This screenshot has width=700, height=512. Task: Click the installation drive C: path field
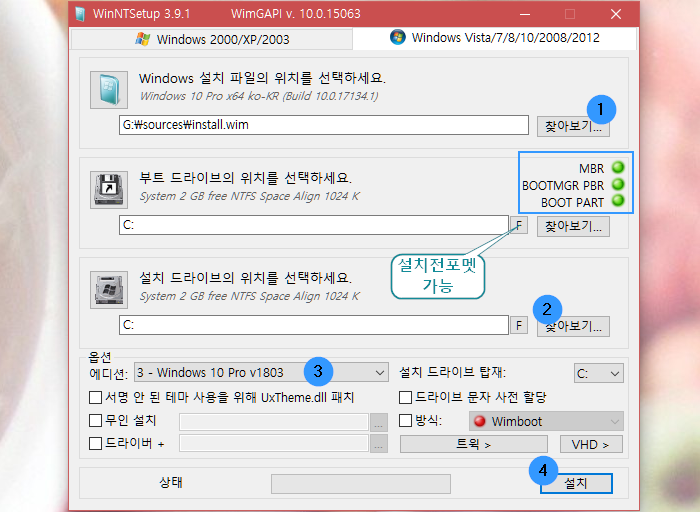pos(314,325)
